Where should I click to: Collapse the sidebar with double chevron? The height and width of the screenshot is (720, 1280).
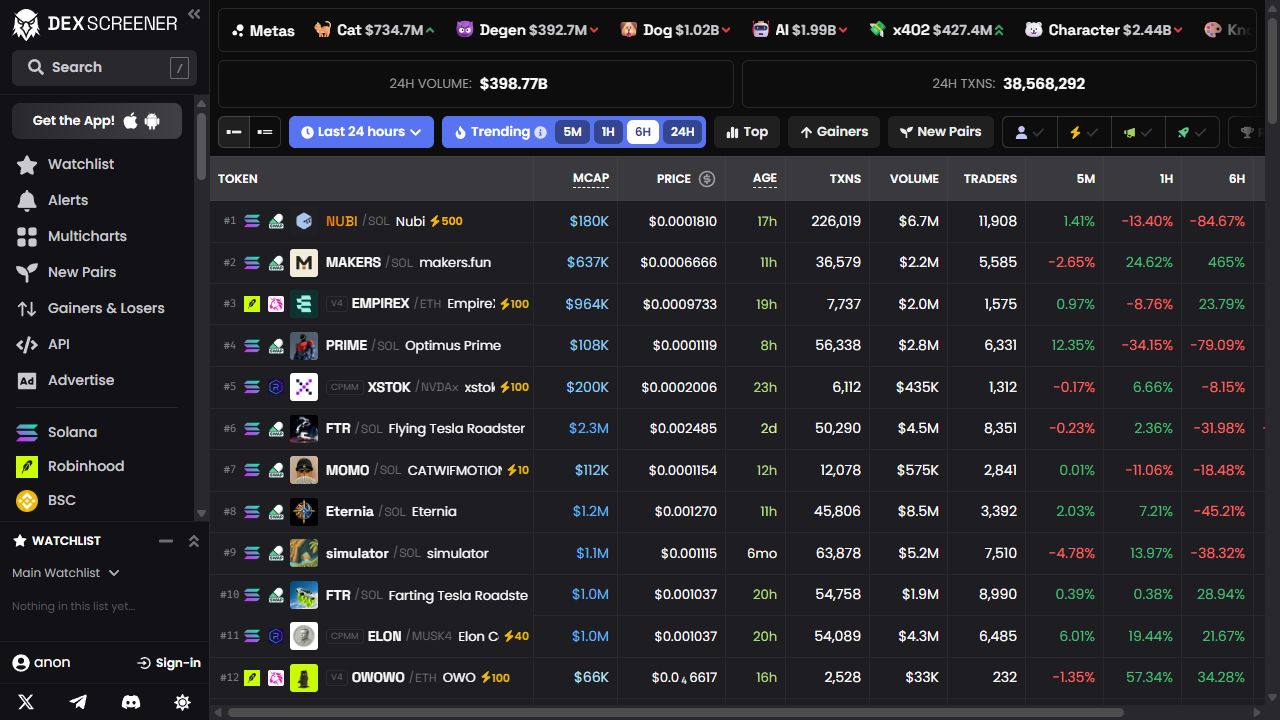point(194,14)
